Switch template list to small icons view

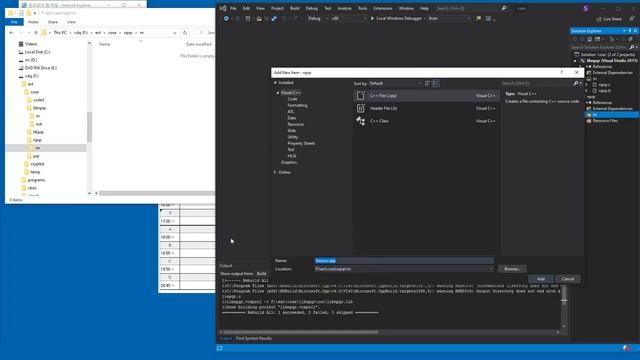427,83
